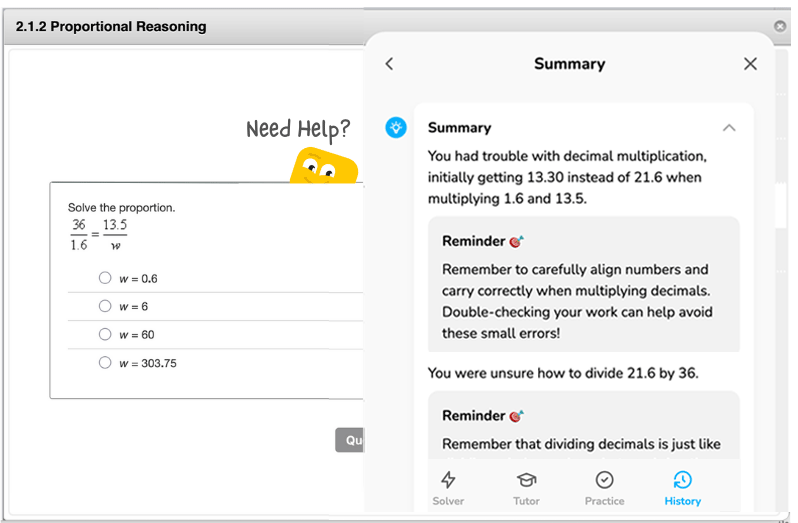Image resolution: width=798 pixels, height=523 pixels.
Task: Choose the w = 60 option
Action: (x=105, y=334)
